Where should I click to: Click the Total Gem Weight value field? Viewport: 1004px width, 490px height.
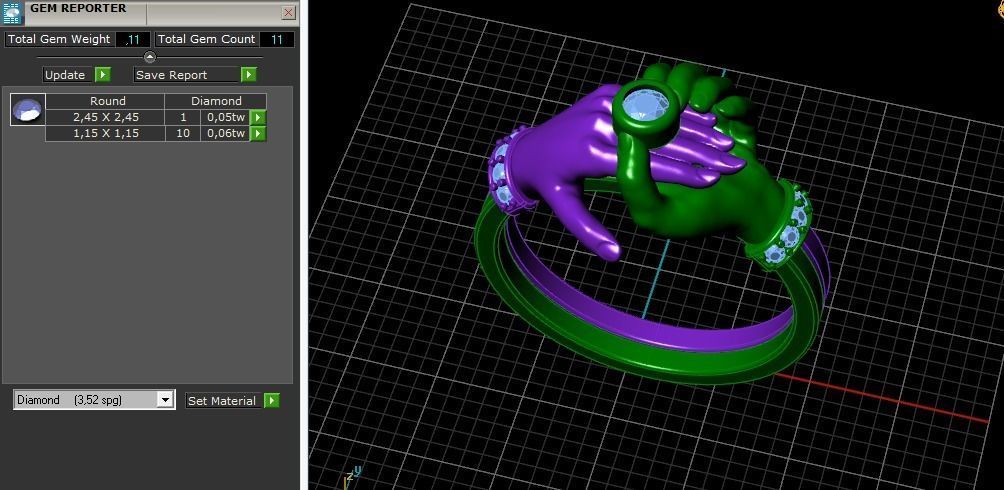133,39
